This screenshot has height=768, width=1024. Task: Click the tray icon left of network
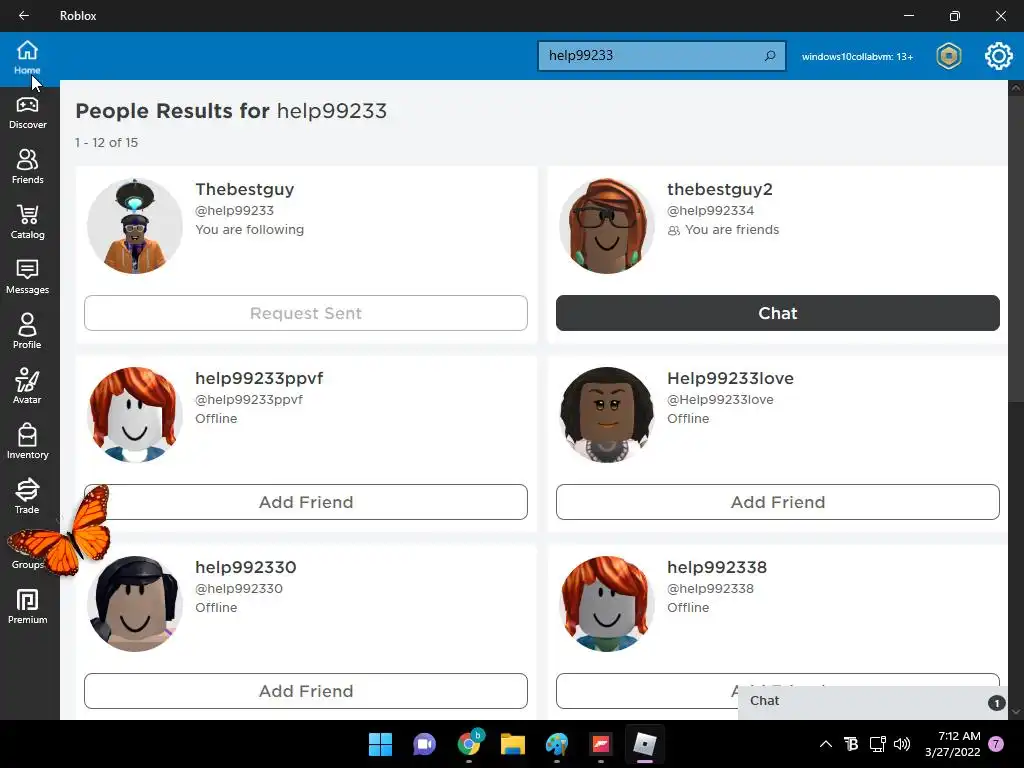point(851,744)
